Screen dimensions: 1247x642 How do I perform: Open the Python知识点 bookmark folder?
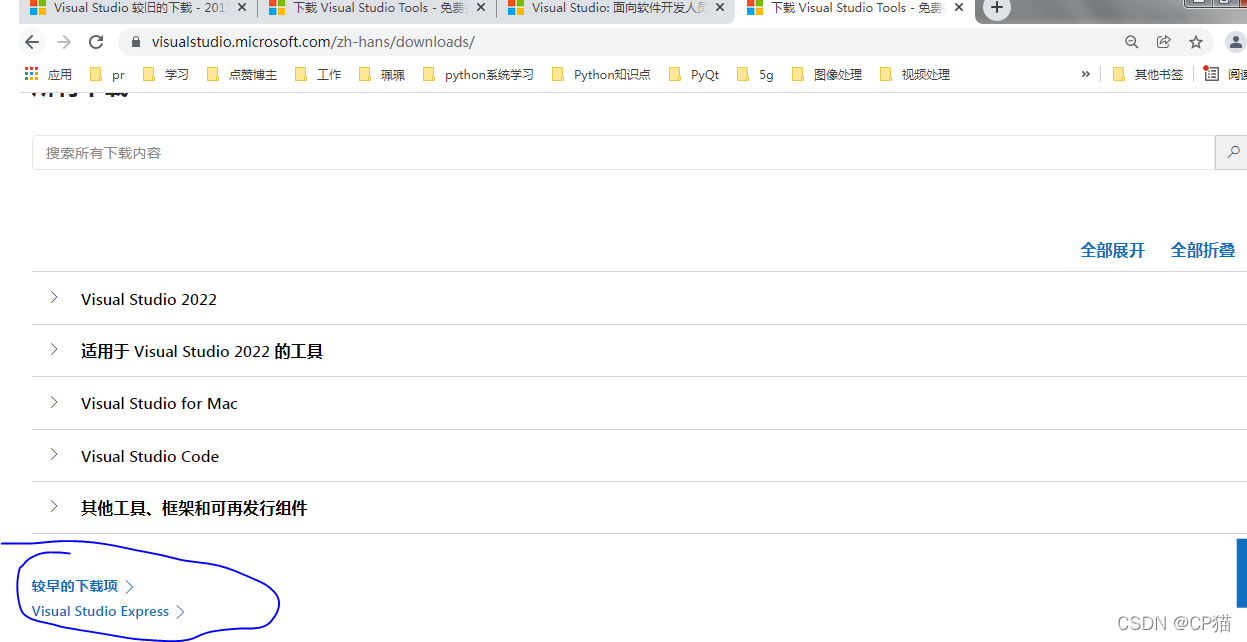tap(600, 74)
